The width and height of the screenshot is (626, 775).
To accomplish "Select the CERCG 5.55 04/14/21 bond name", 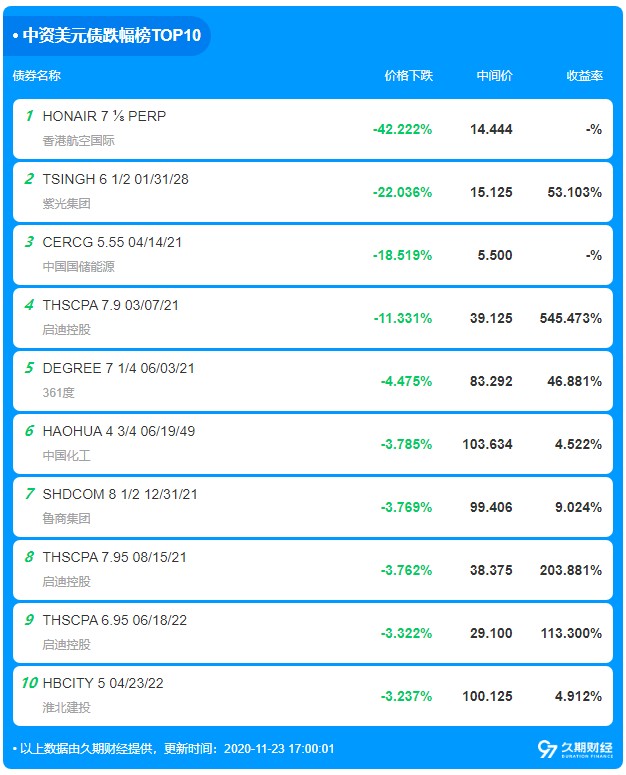I will point(112,242).
